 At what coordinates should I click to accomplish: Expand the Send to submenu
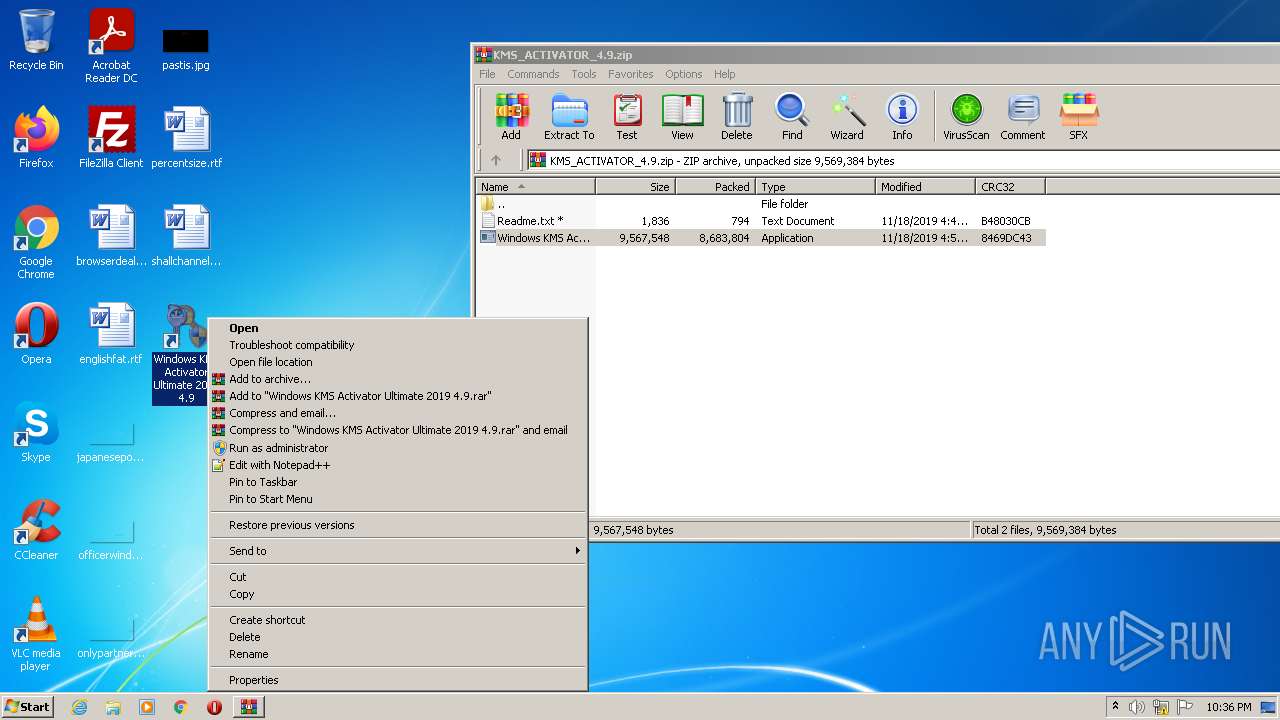[398, 551]
